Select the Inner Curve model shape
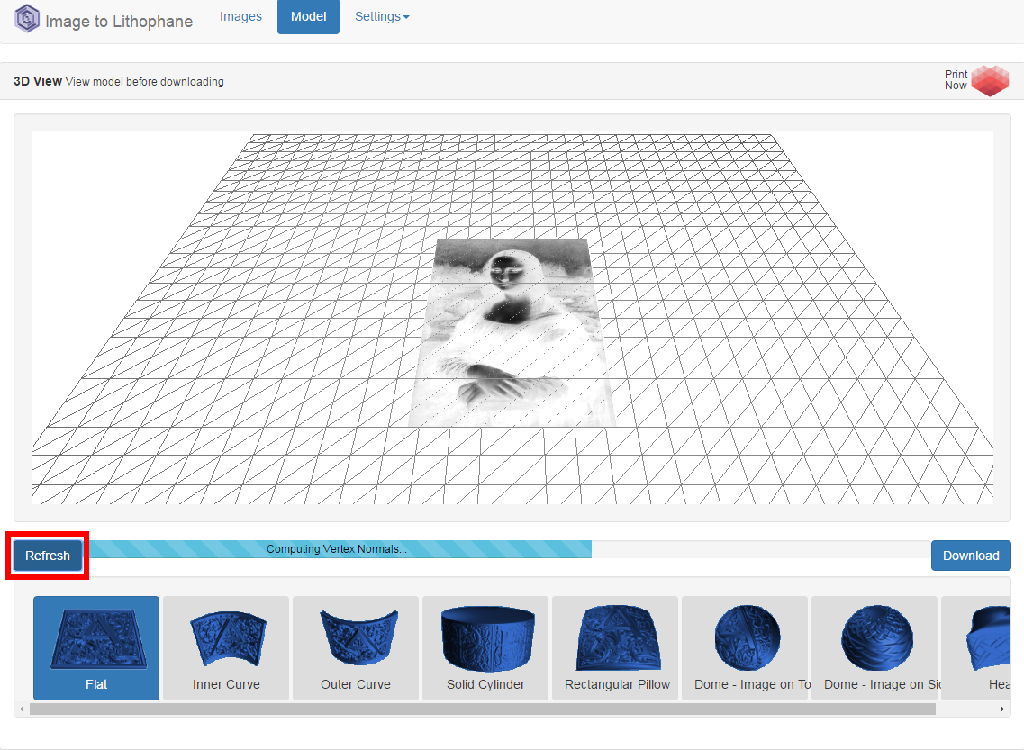This screenshot has width=1024, height=750. (226, 647)
